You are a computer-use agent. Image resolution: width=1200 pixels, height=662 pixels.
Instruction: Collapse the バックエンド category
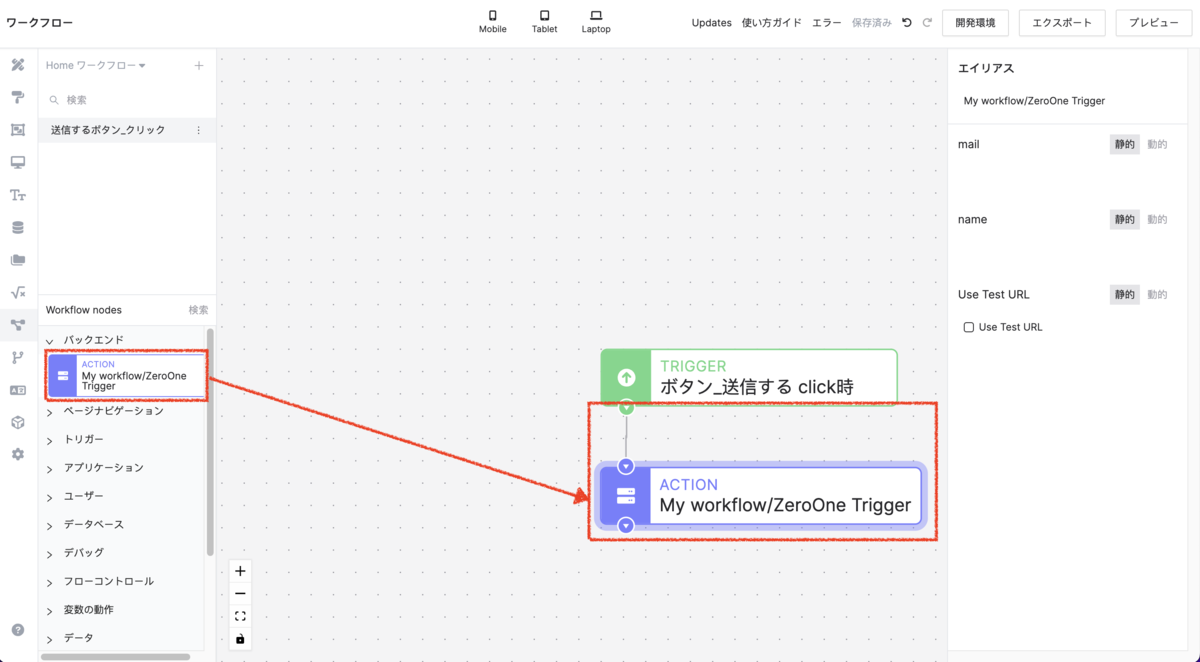point(49,341)
